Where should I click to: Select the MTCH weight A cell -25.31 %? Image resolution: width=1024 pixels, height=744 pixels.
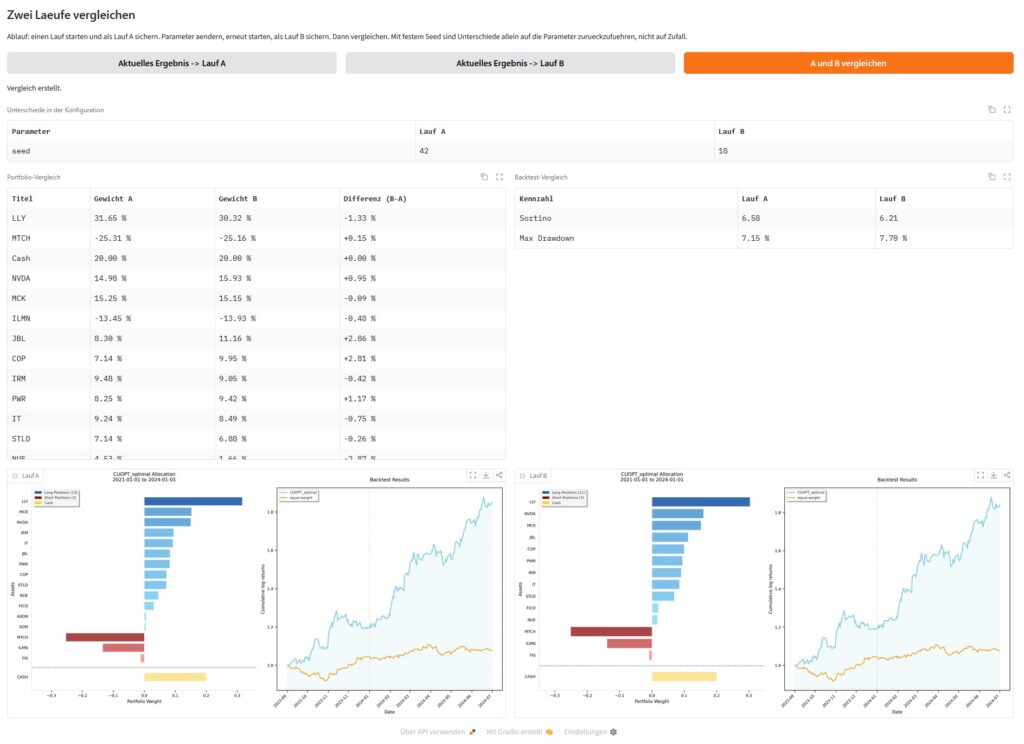[x=152, y=238]
